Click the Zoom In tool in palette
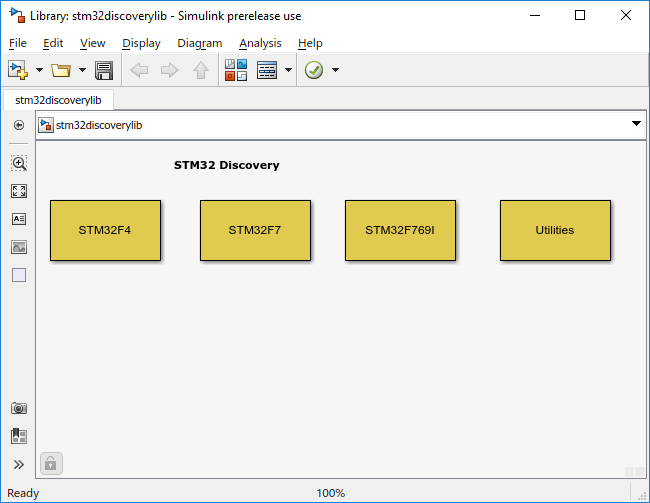 click(x=19, y=163)
